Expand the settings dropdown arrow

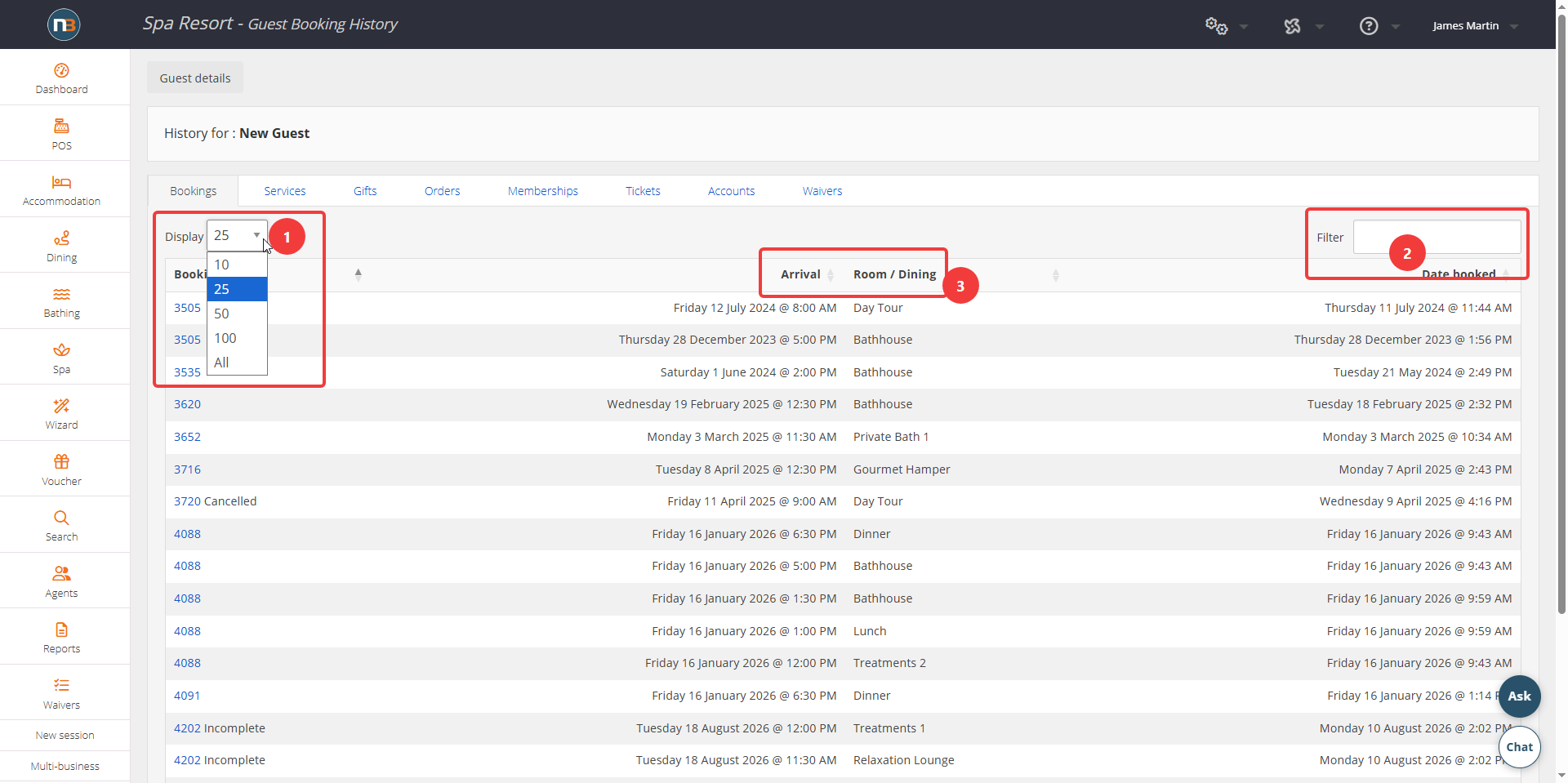point(1244,26)
